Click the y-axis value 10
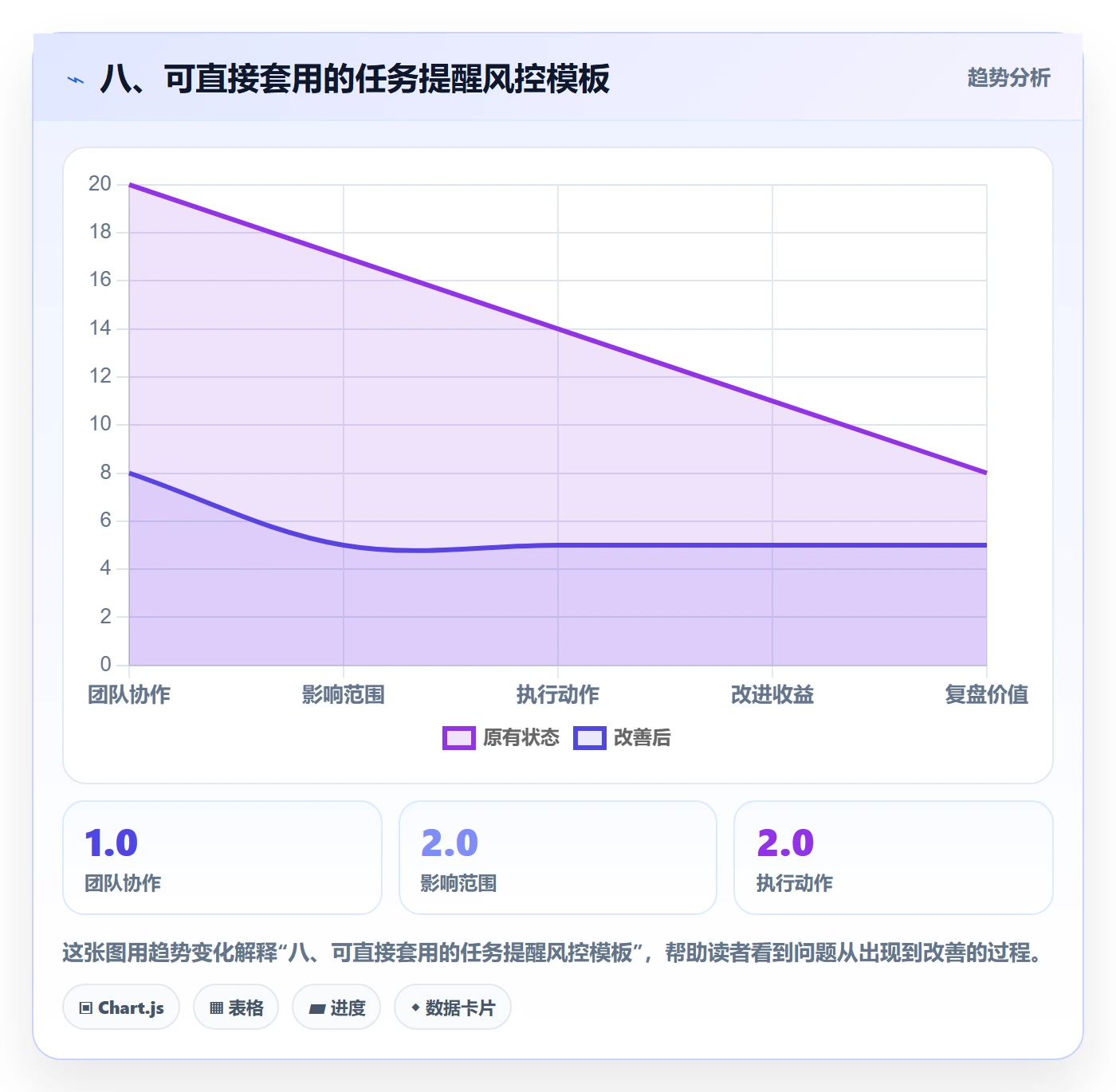 point(100,424)
